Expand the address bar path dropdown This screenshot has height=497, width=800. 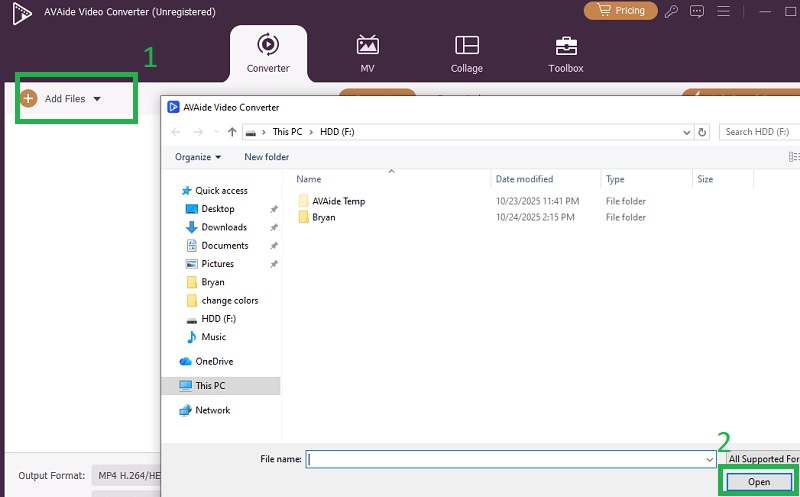[685, 132]
